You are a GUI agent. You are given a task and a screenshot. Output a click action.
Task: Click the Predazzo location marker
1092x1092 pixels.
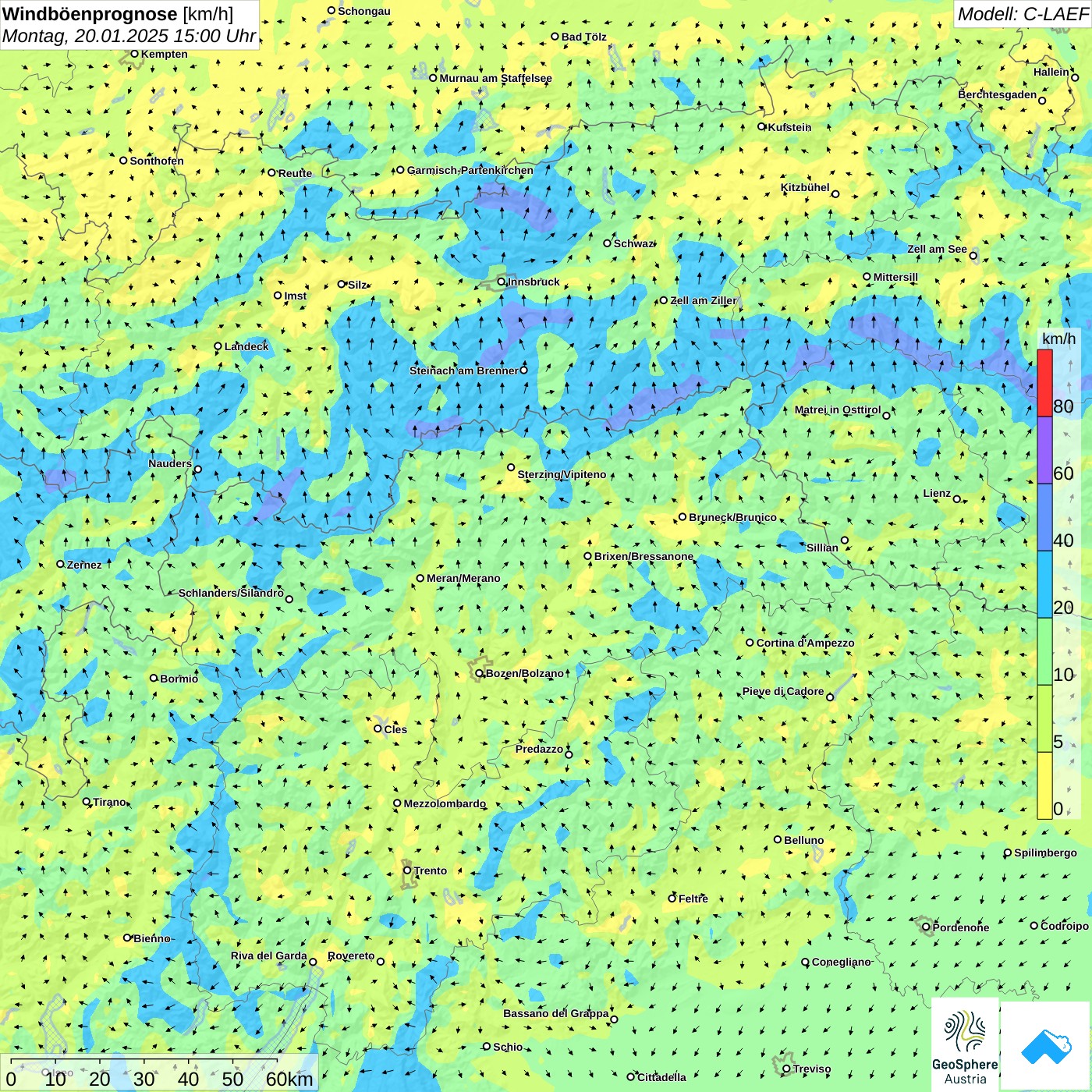(569, 754)
